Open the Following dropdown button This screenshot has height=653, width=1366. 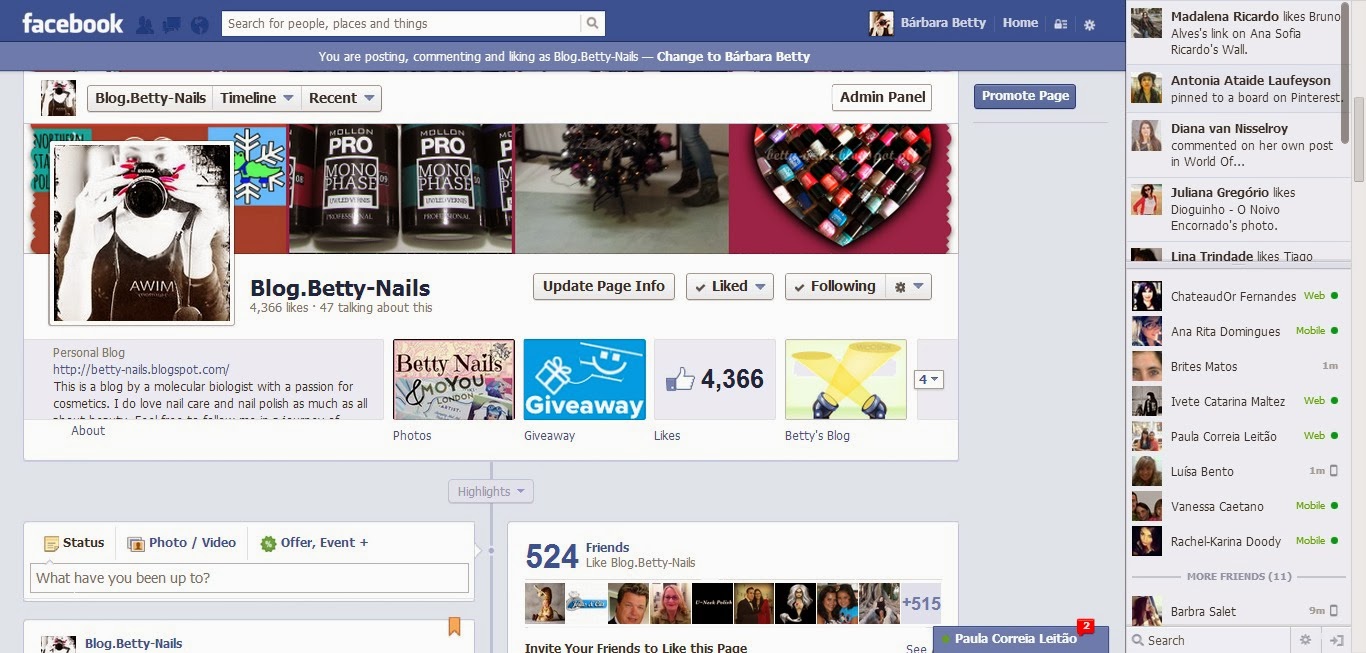[833, 286]
